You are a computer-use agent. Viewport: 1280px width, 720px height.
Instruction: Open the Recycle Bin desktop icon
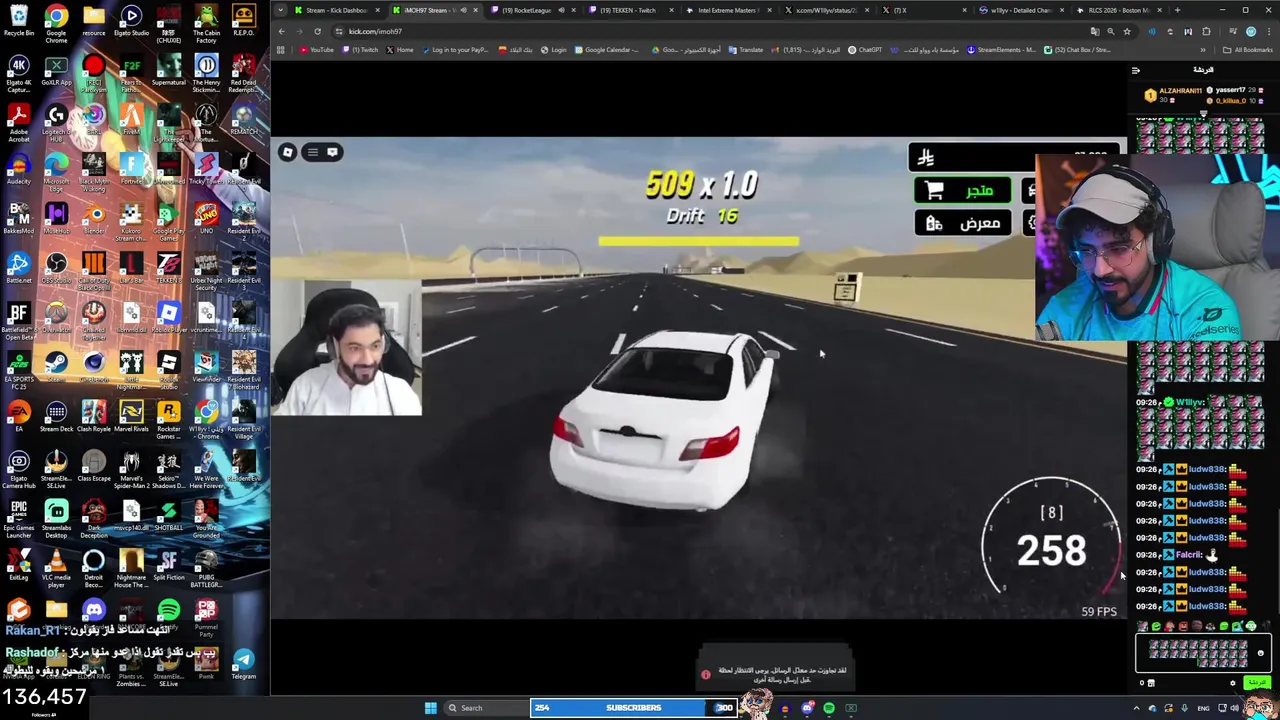(19, 20)
